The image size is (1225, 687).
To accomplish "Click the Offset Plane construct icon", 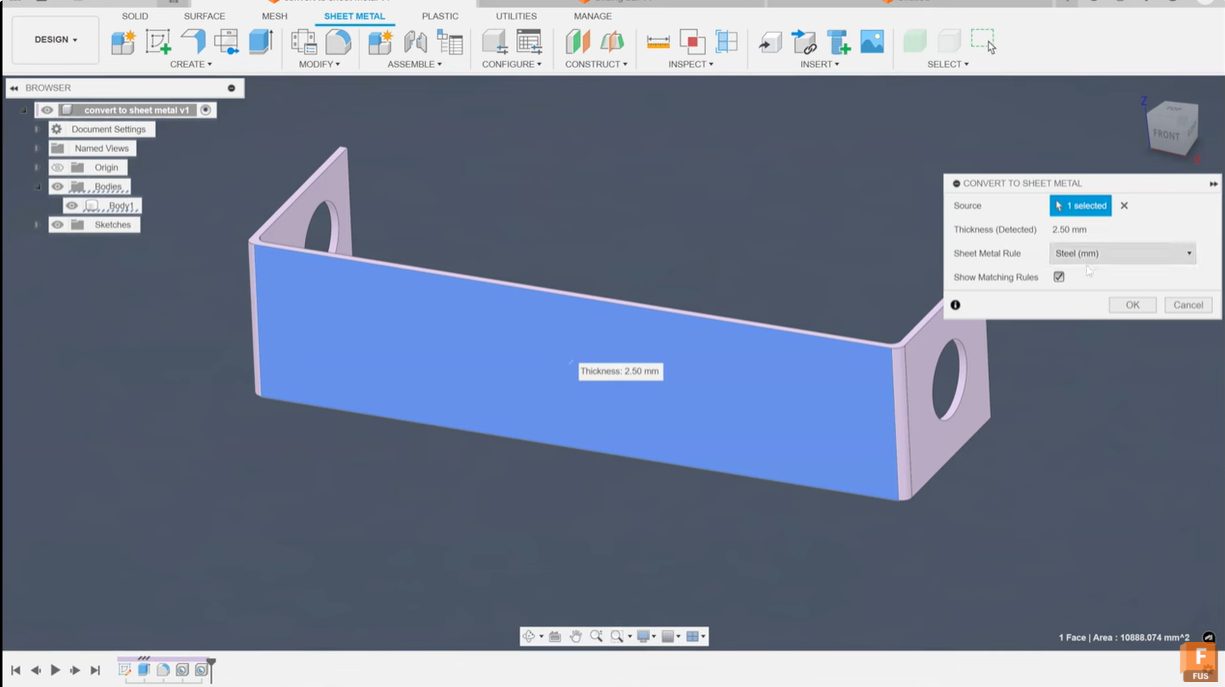I will (578, 41).
